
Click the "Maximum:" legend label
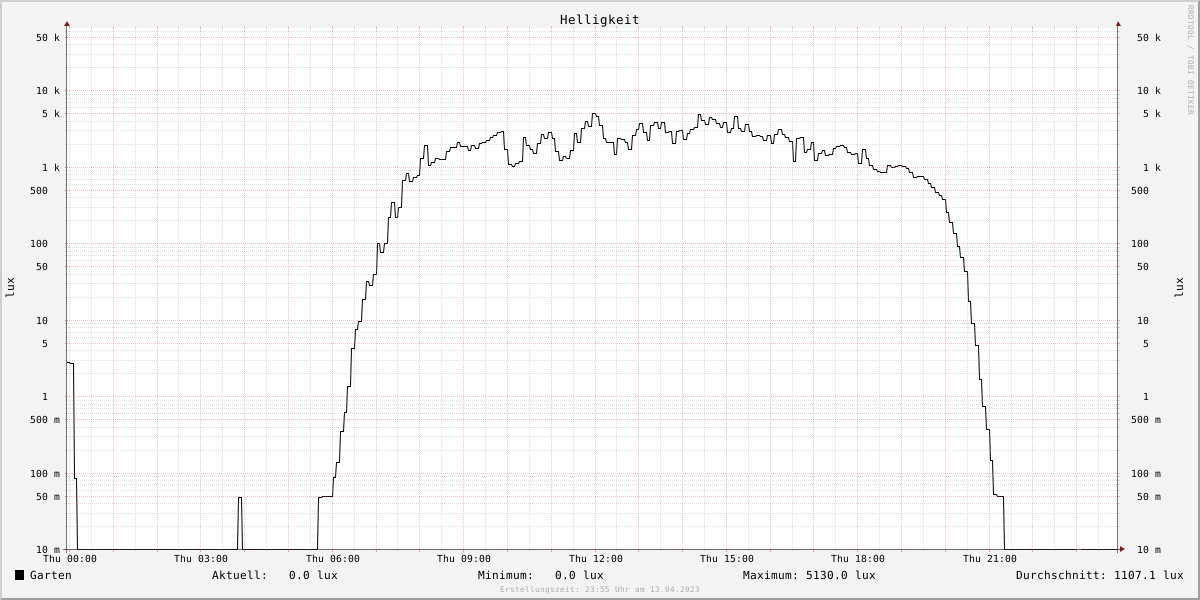[x=771, y=575]
